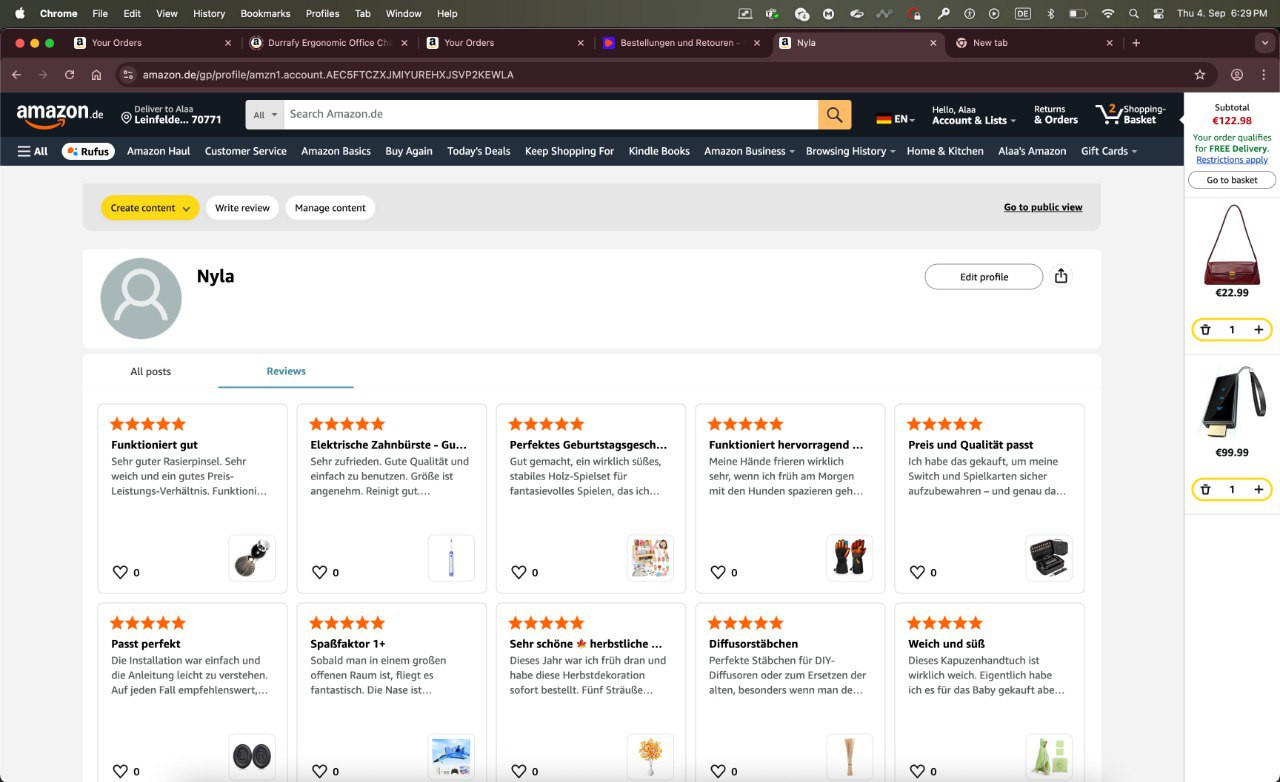Screen dimensions: 1280x782
Task: Open the Apple menu
Action: point(19,14)
